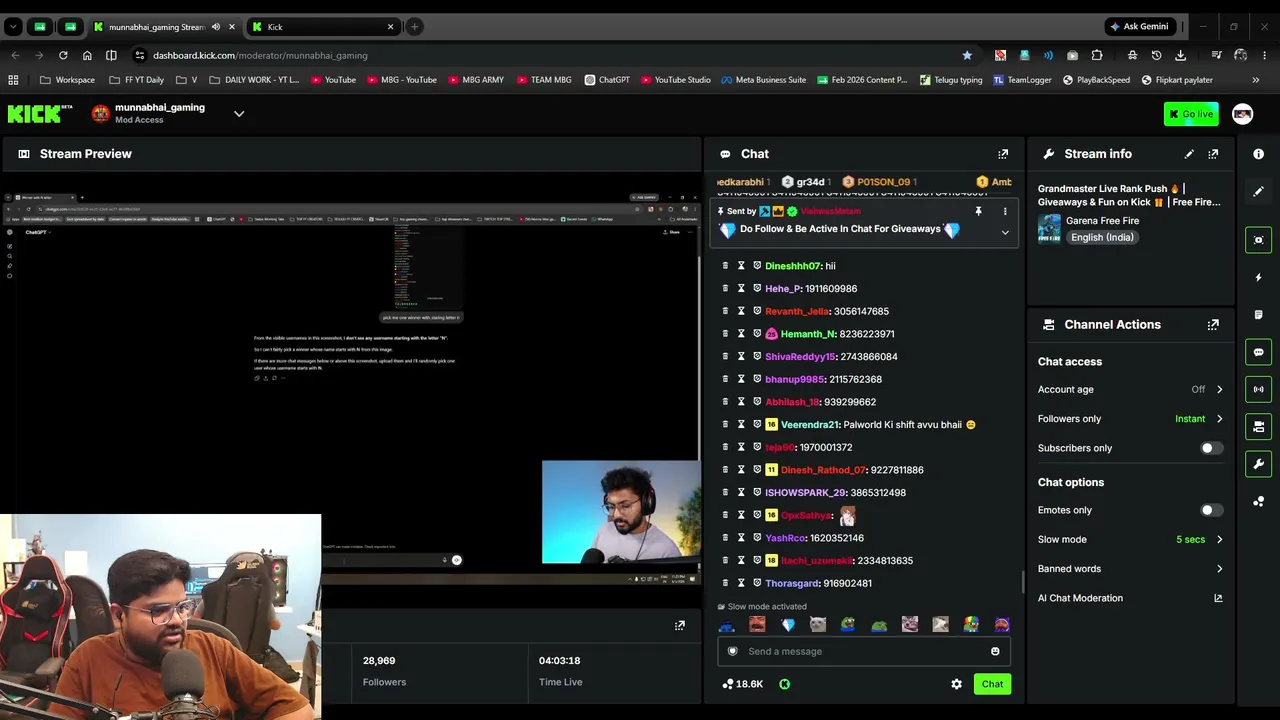Image resolution: width=1280 pixels, height=720 pixels.
Task: Unpin the pinned chat message
Action: [979, 211]
